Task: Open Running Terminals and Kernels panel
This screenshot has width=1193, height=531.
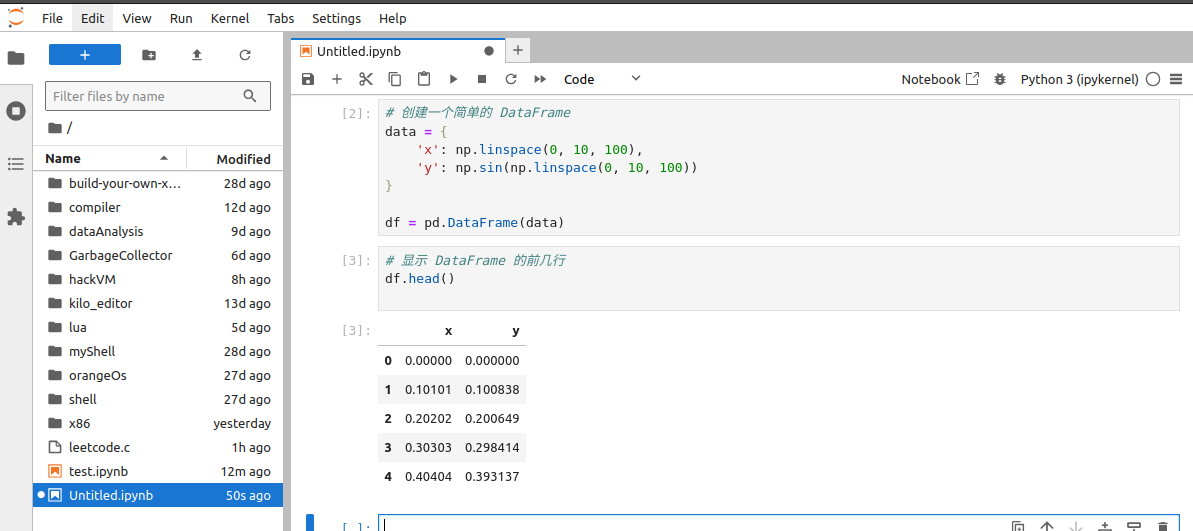Action: [16, 111]
